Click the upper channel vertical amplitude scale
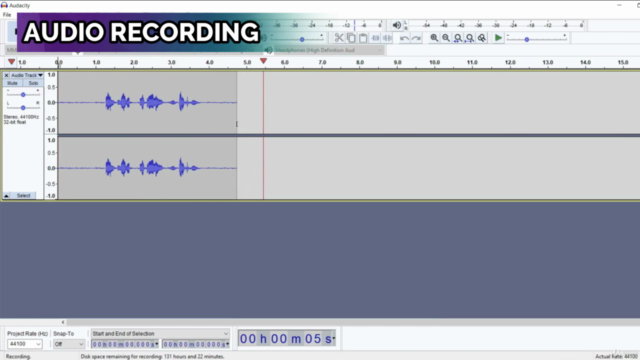Image resolution: width=640 pixels, height=360 pixels. point(51,102)
